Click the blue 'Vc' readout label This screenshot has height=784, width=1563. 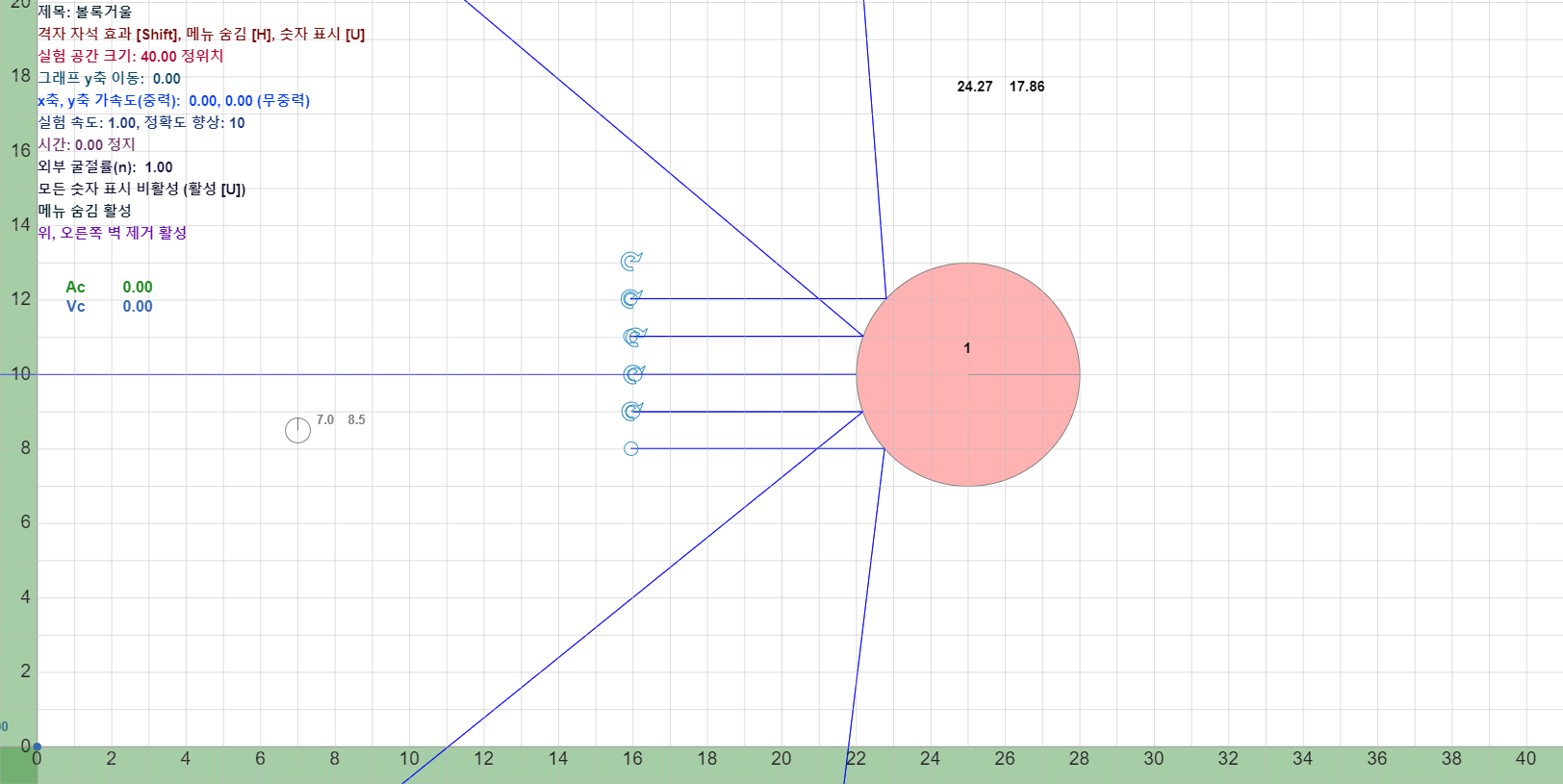coord(75,306)
